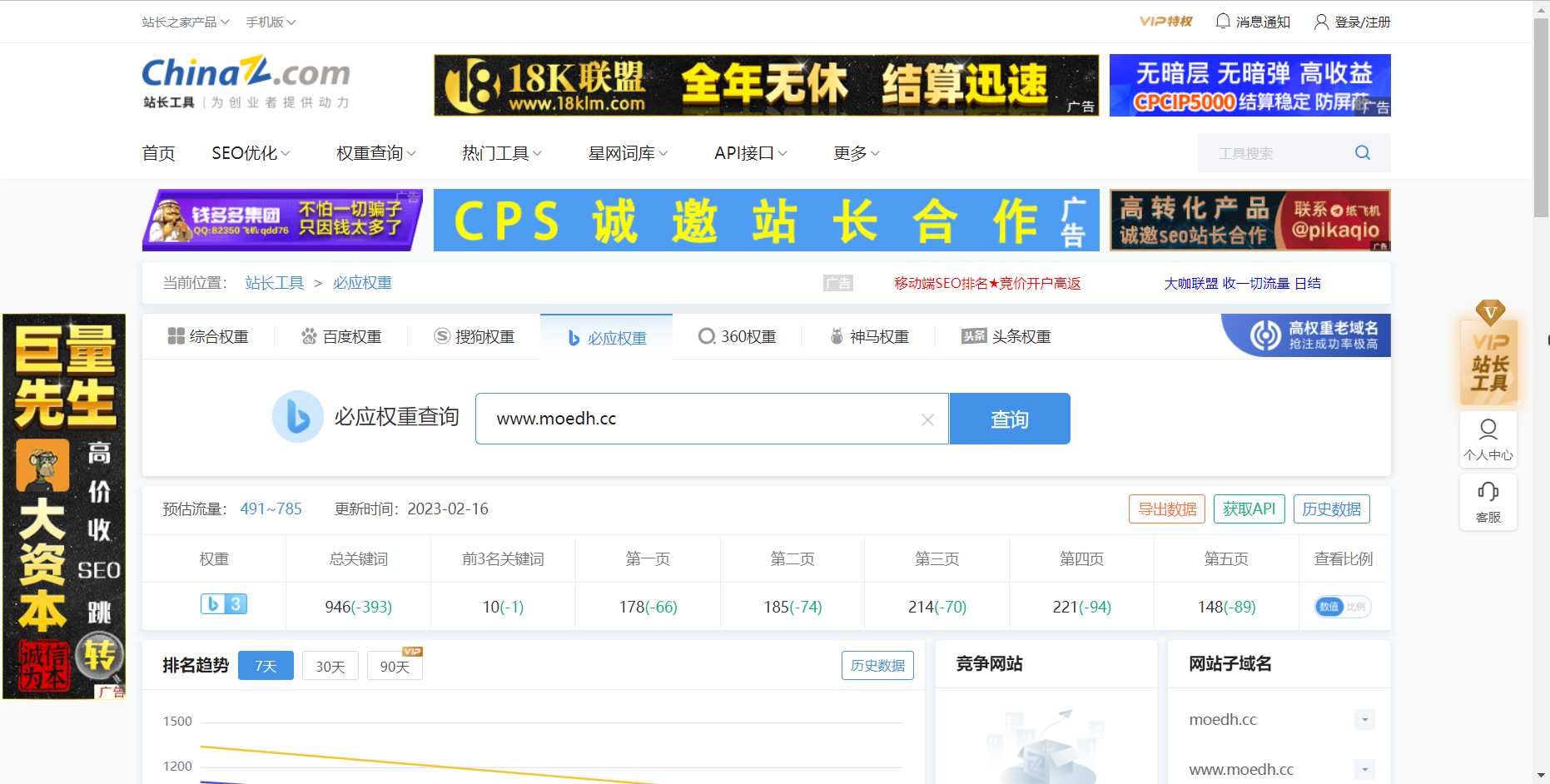This screenshot has height=784, width=1550.
Task: Expand www.moedh.cc subdomain arrow
Action: point(1364,769)
